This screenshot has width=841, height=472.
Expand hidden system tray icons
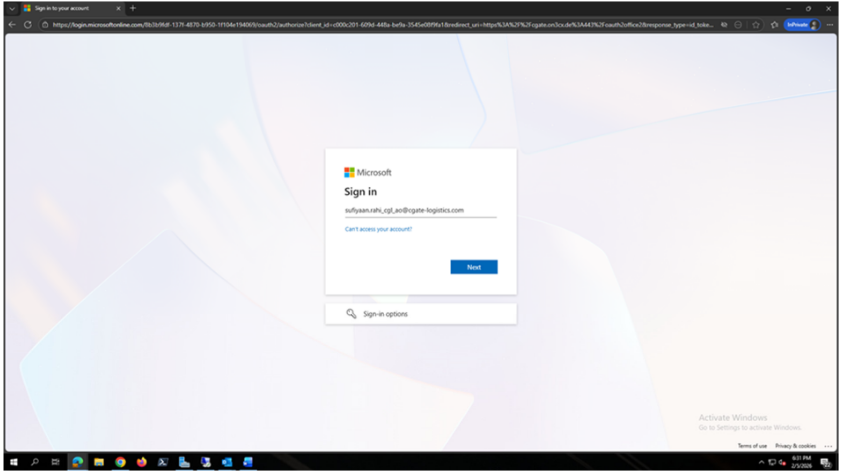(761, 462)
